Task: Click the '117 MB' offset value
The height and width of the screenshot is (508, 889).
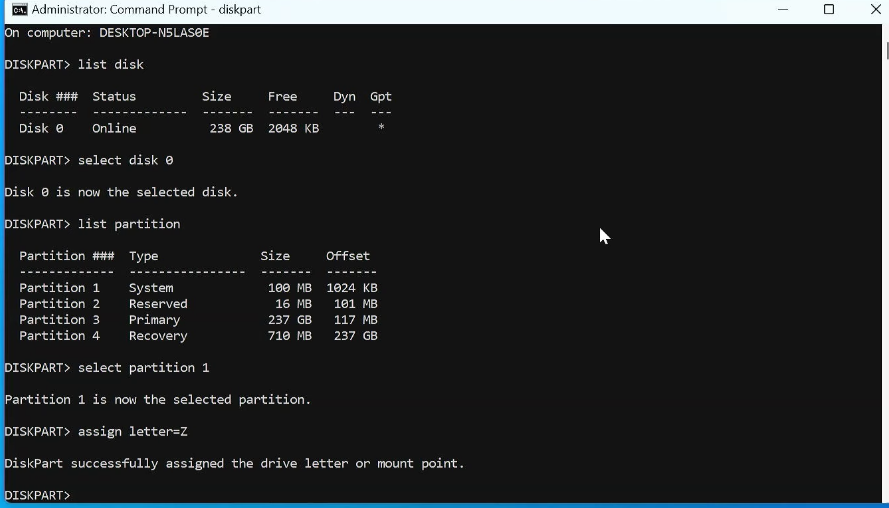Action: [x=355, y=320]
